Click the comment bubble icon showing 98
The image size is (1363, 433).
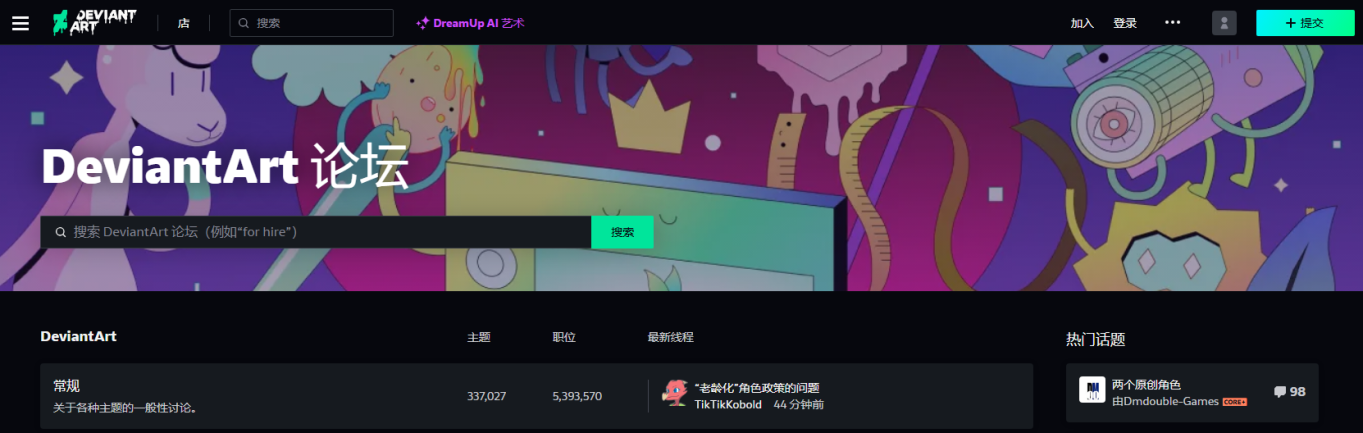pyautogui.click(x=1280, y=392)
